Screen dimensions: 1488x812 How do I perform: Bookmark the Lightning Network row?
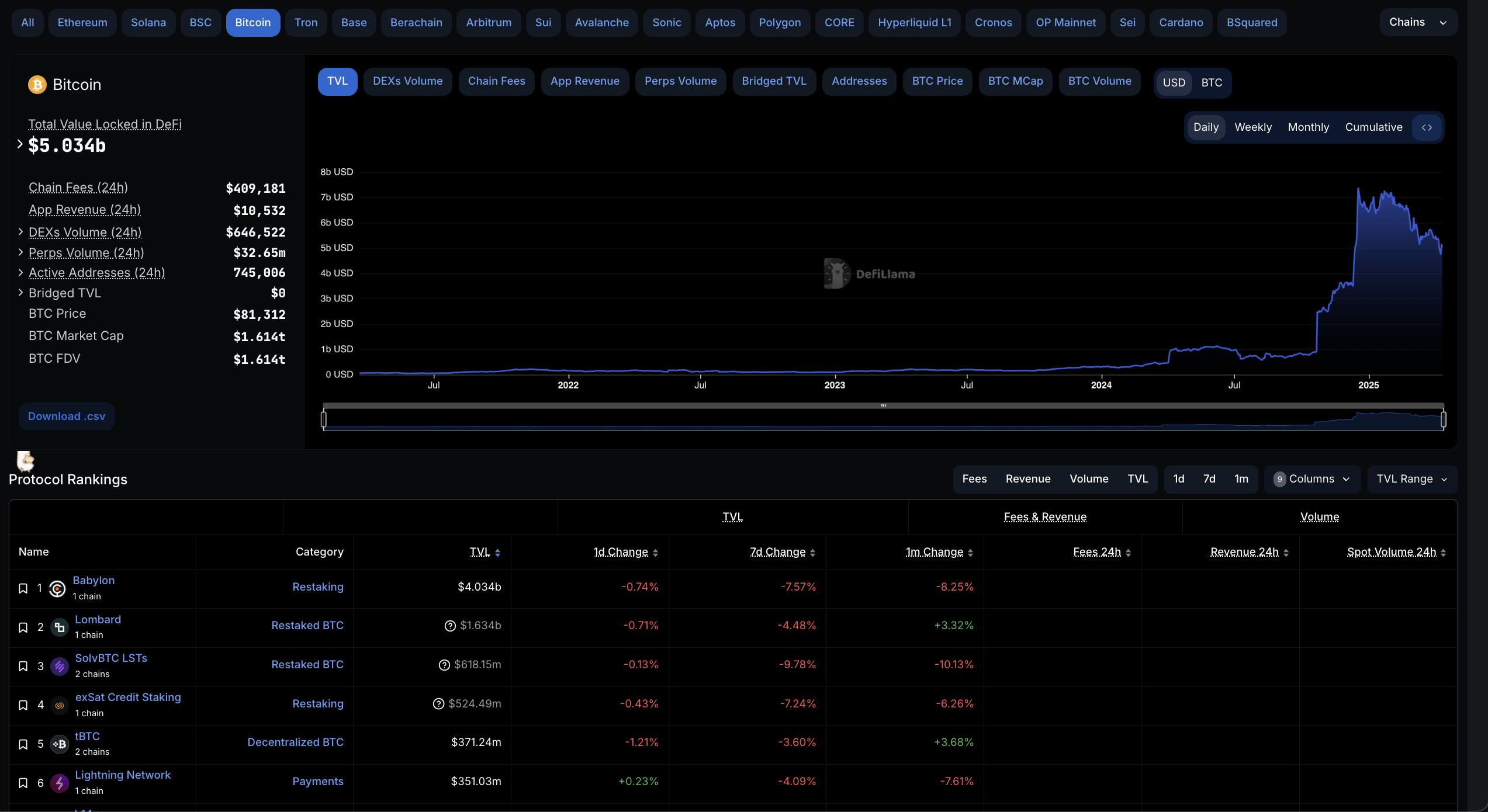(23, 783)
